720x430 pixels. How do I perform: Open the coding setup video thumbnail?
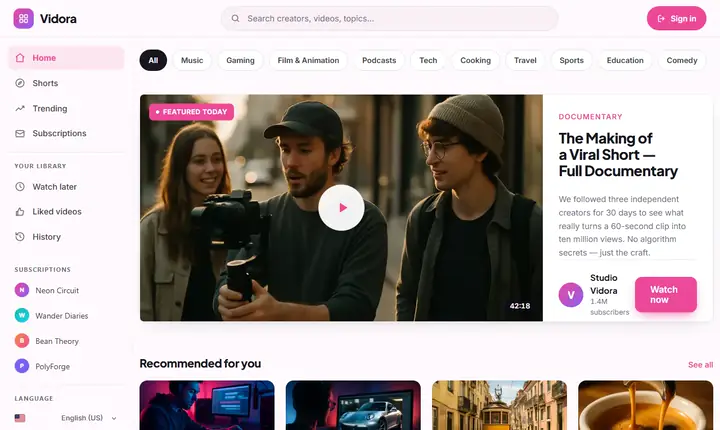click(207, 405)
